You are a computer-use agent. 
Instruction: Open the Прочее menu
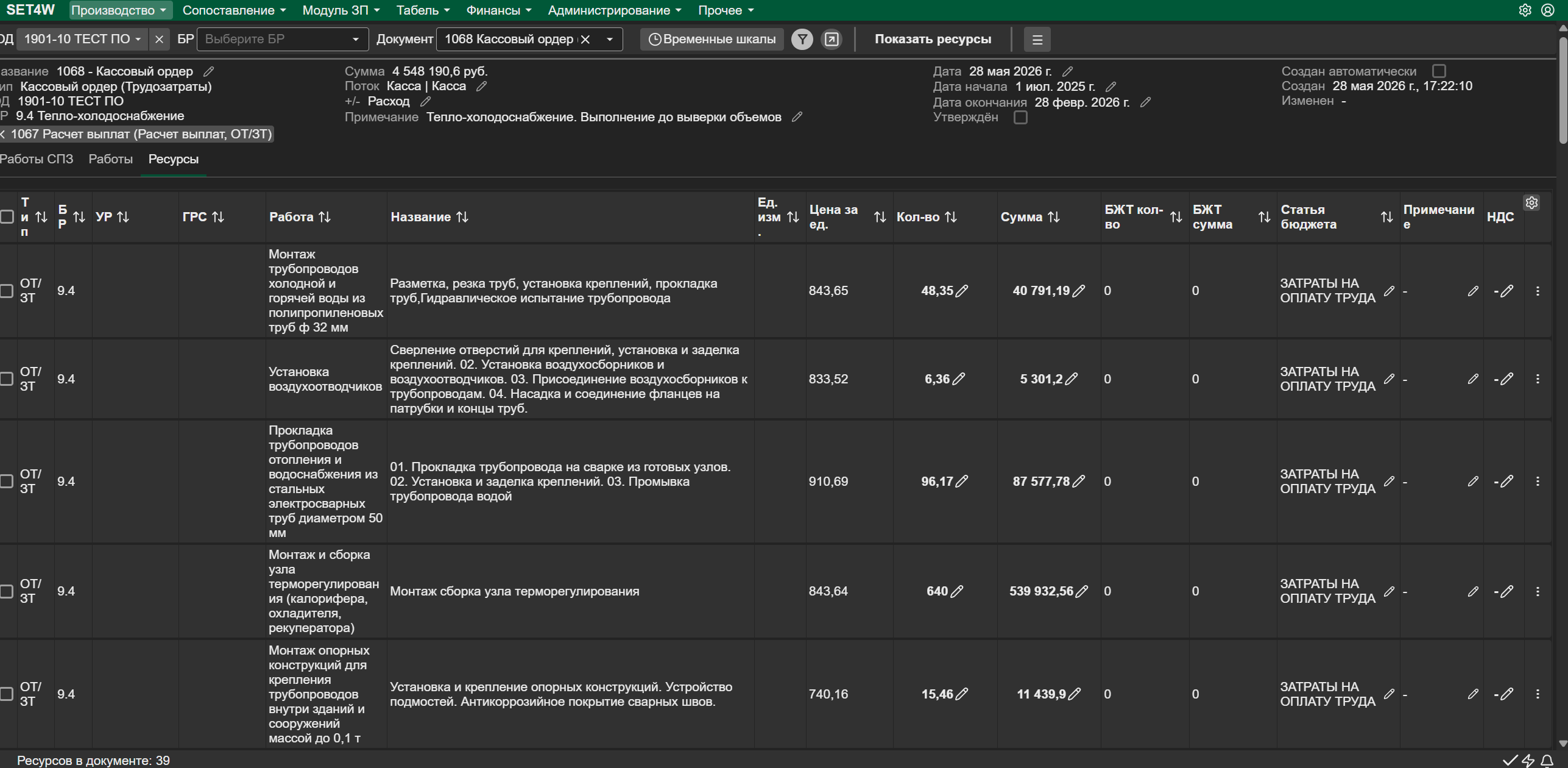tap(726, 10)
